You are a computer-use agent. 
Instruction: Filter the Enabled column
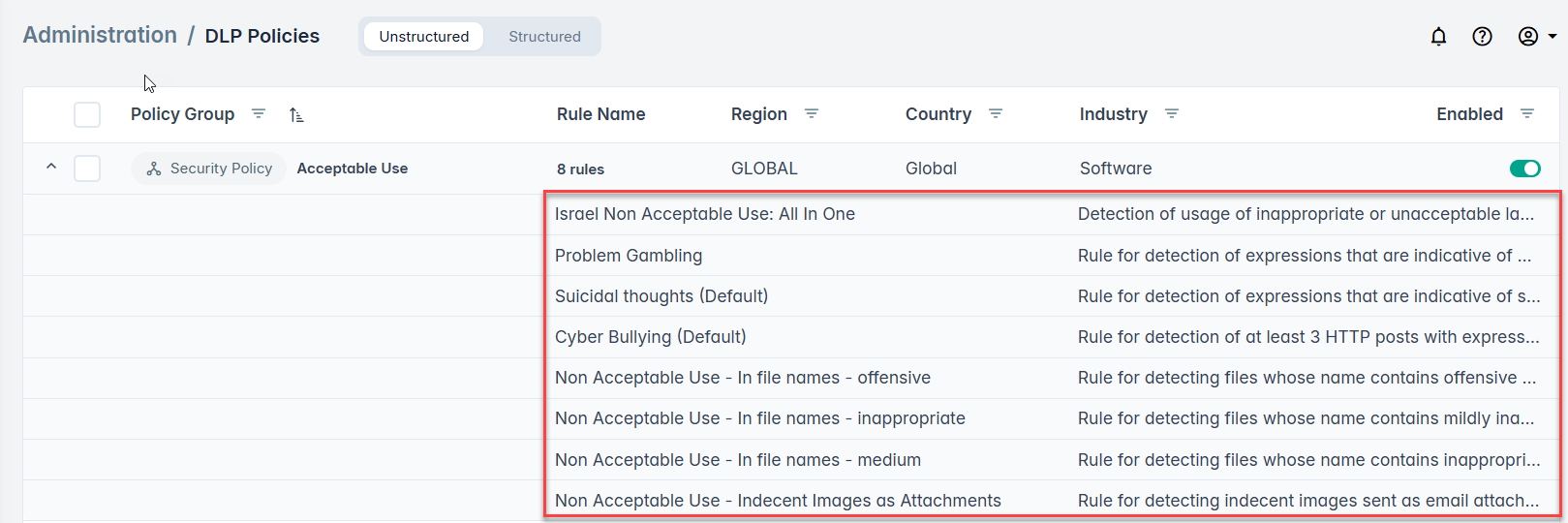tap(1527, 114)
